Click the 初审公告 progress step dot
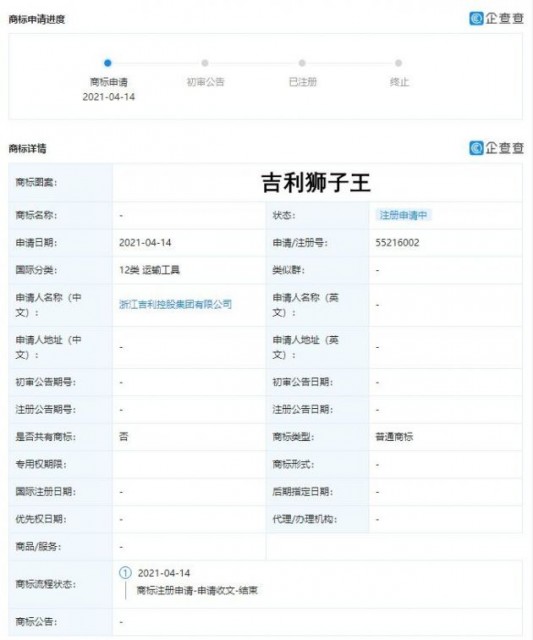This screenshot has height=640, width=533. pos(205,63)
